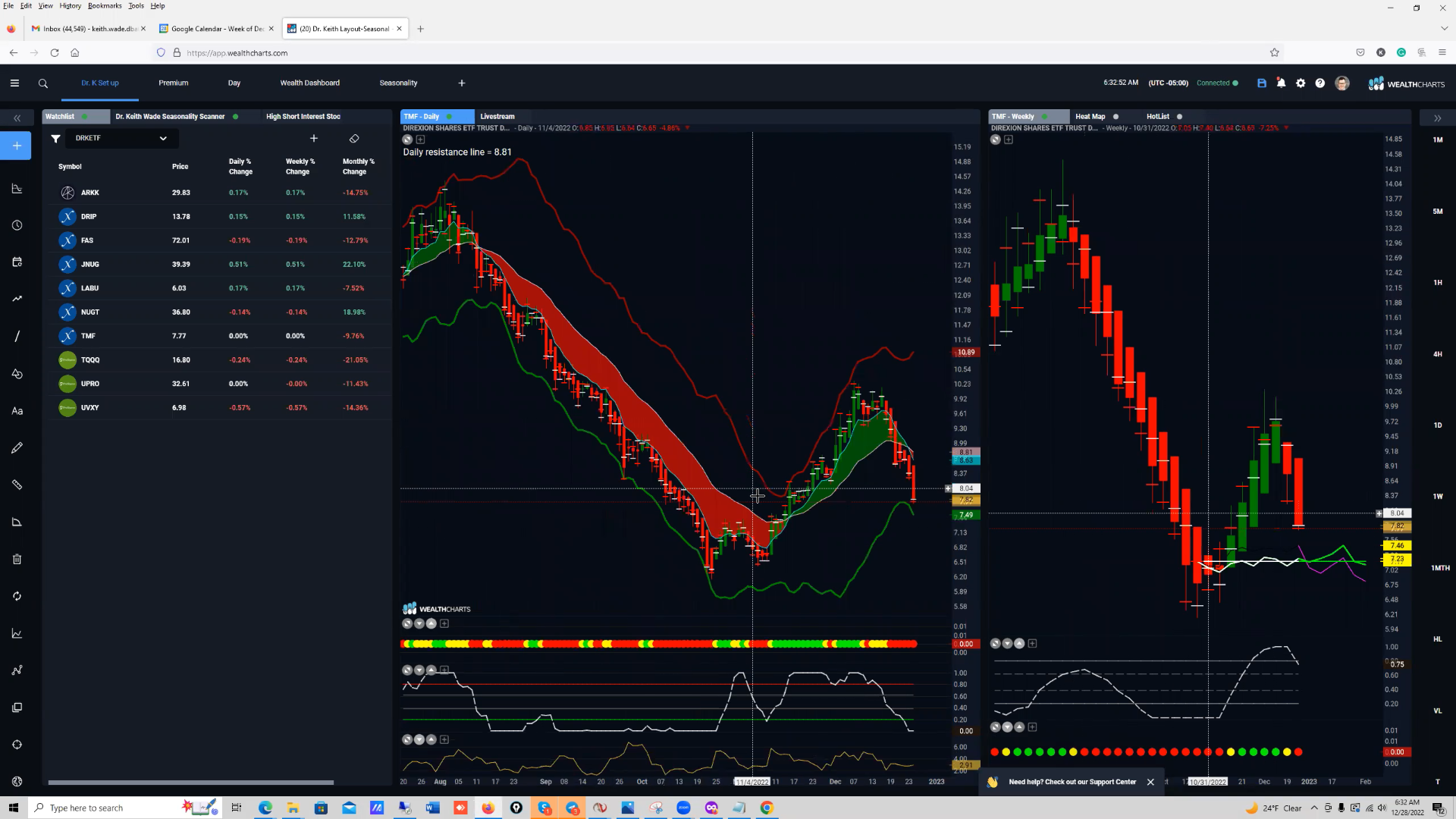Move daily dots pane up with arrow

tap(431, 623)
